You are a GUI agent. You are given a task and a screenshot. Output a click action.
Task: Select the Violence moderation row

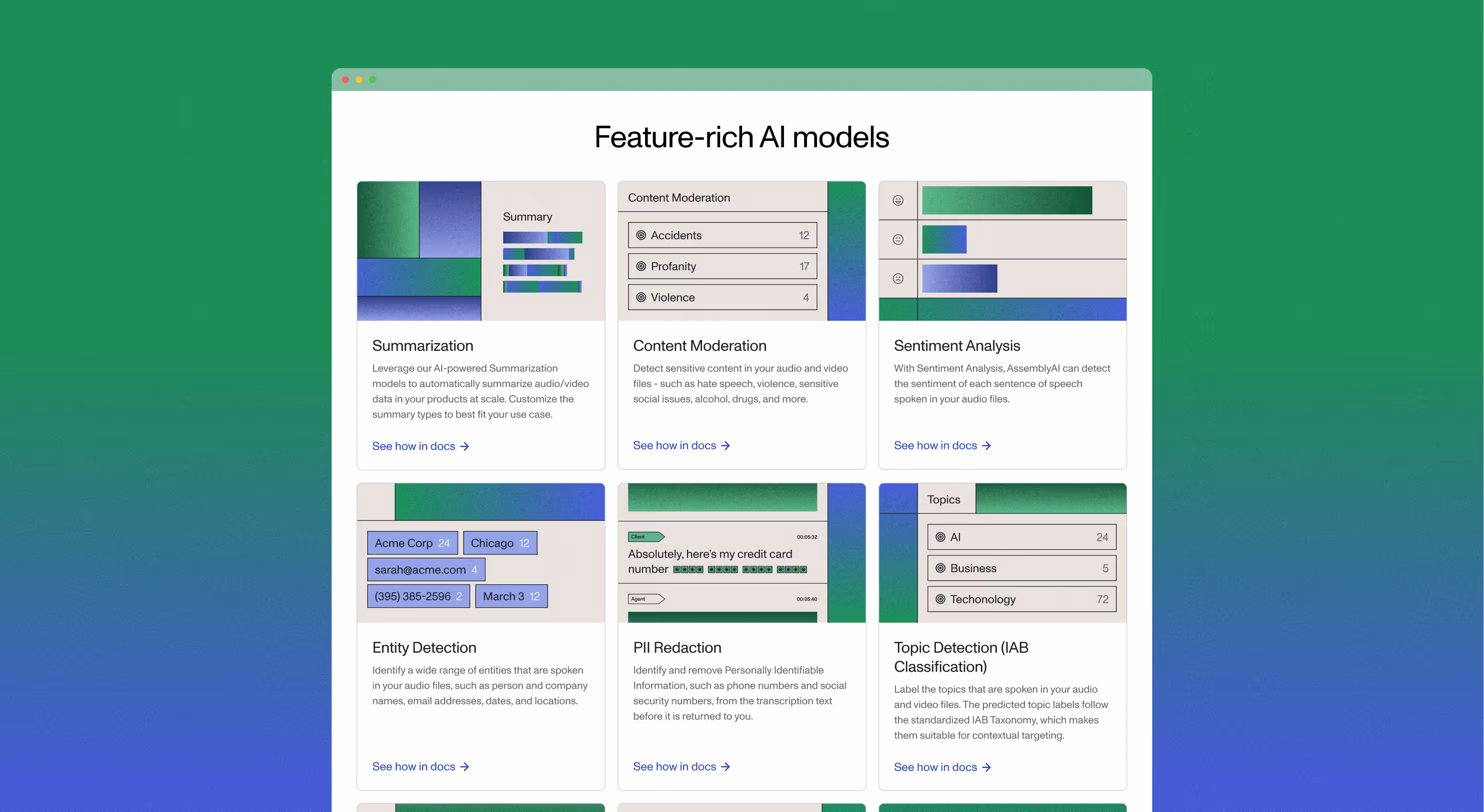pos(723,297)
